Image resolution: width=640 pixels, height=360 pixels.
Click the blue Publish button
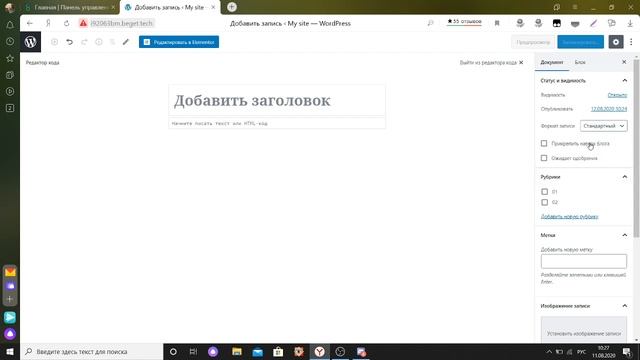(x=580, y=42)
